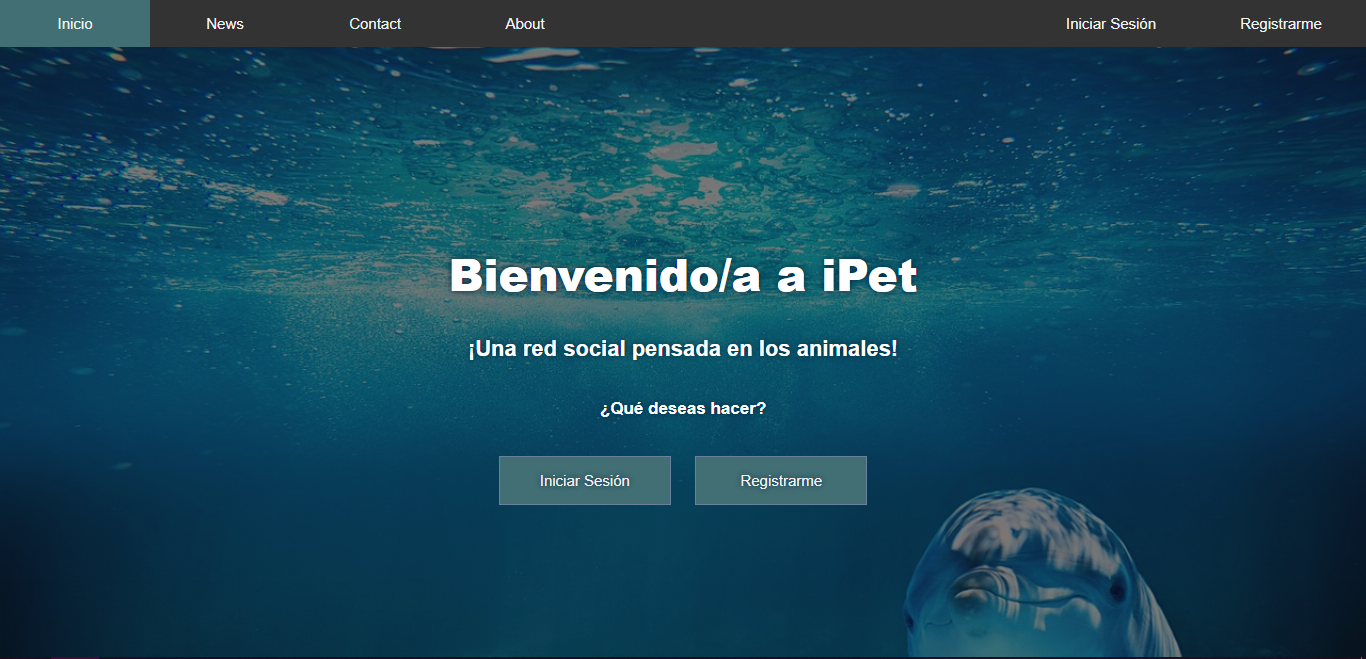The height and width of the screenshot is (659, 1366).
Task: Click the '¡Una red social pensada en los animales!' subtitle
Action: pos(683,349)
